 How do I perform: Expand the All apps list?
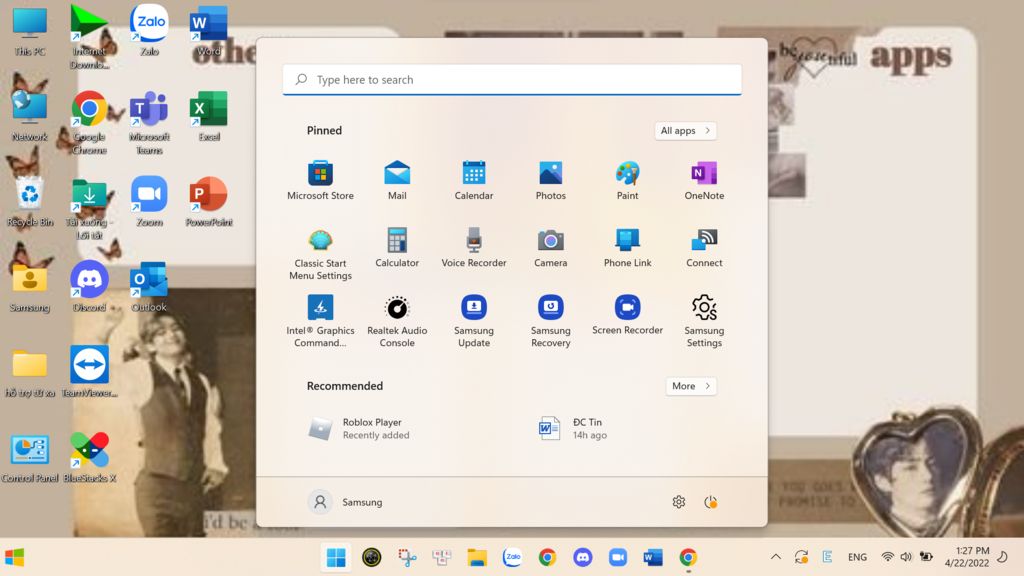[x=685, y=131]
